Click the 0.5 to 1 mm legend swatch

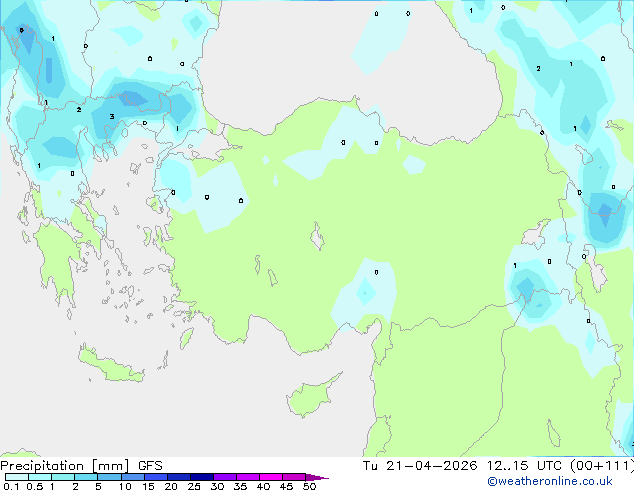pos(40,477)
